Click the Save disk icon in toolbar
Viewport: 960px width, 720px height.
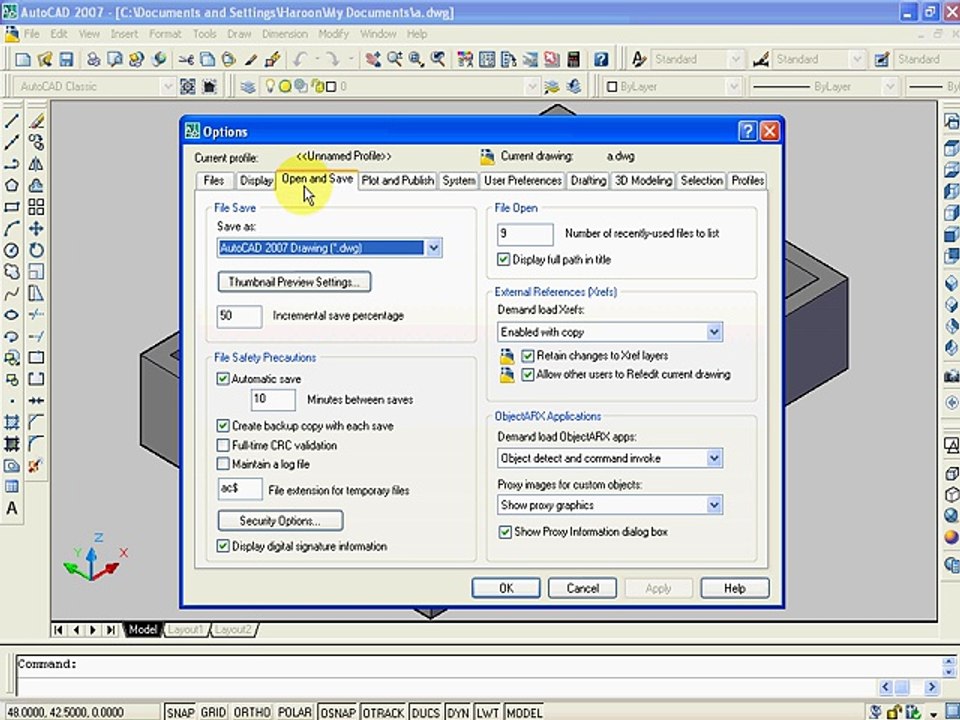pos(66,59)
